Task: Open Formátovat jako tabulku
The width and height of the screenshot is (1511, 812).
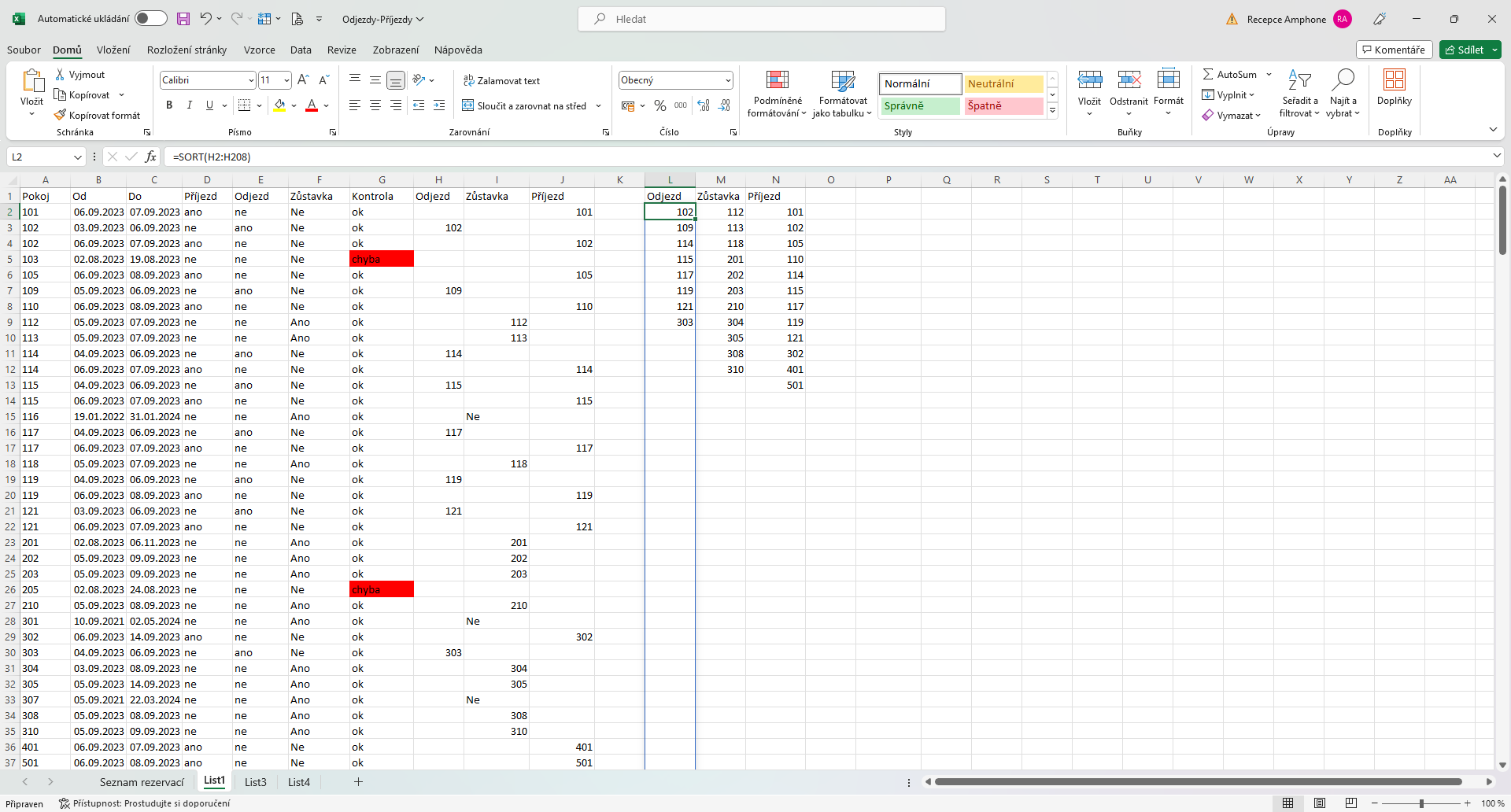Action: [x=842, y=94]
